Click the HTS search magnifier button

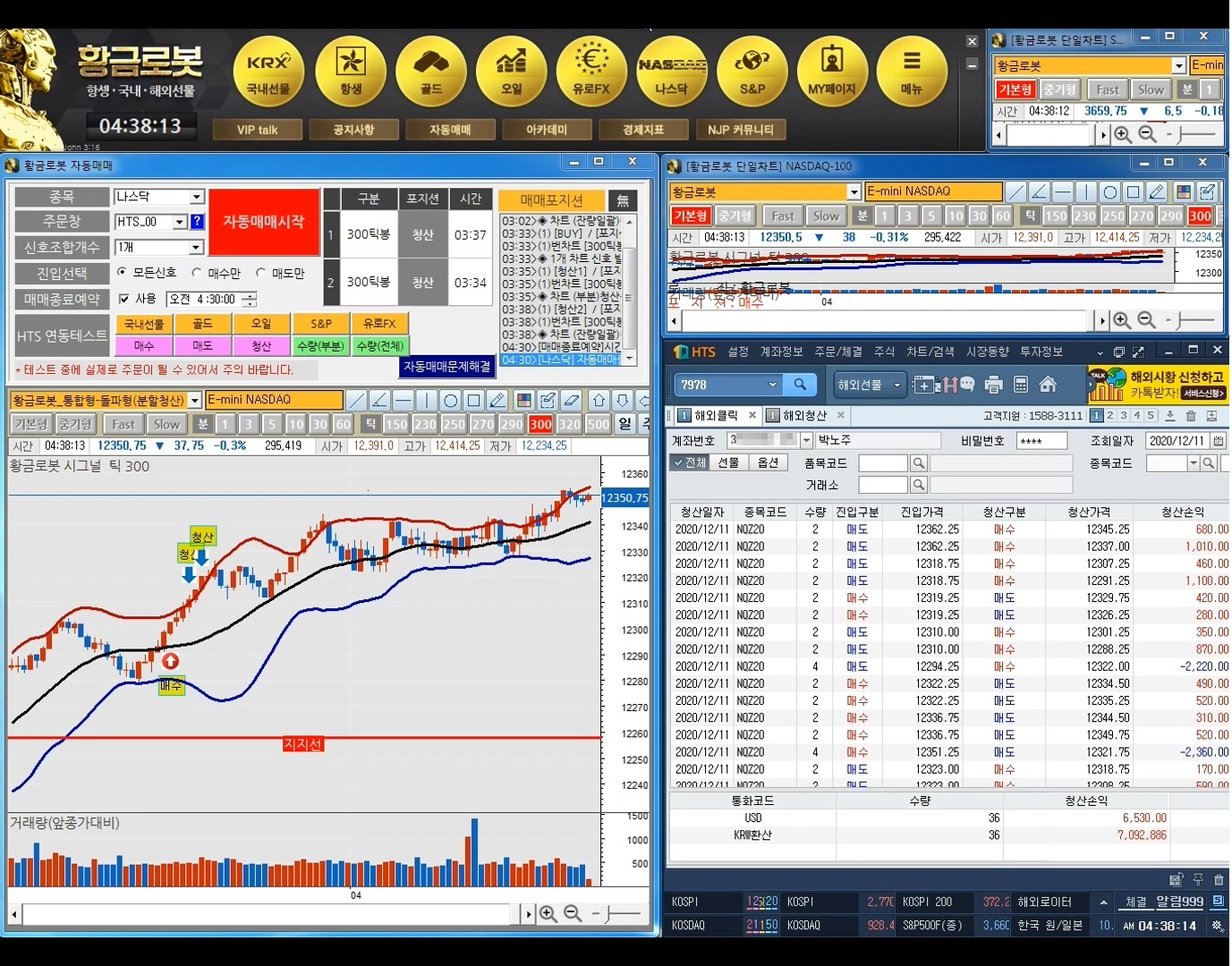[x=800, y=385]
